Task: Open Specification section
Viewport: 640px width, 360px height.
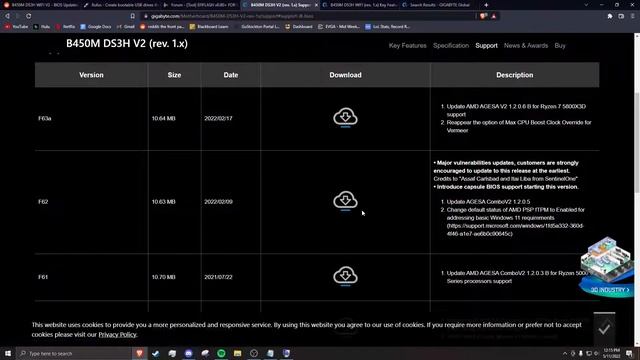Action: (x=451, y=46)
